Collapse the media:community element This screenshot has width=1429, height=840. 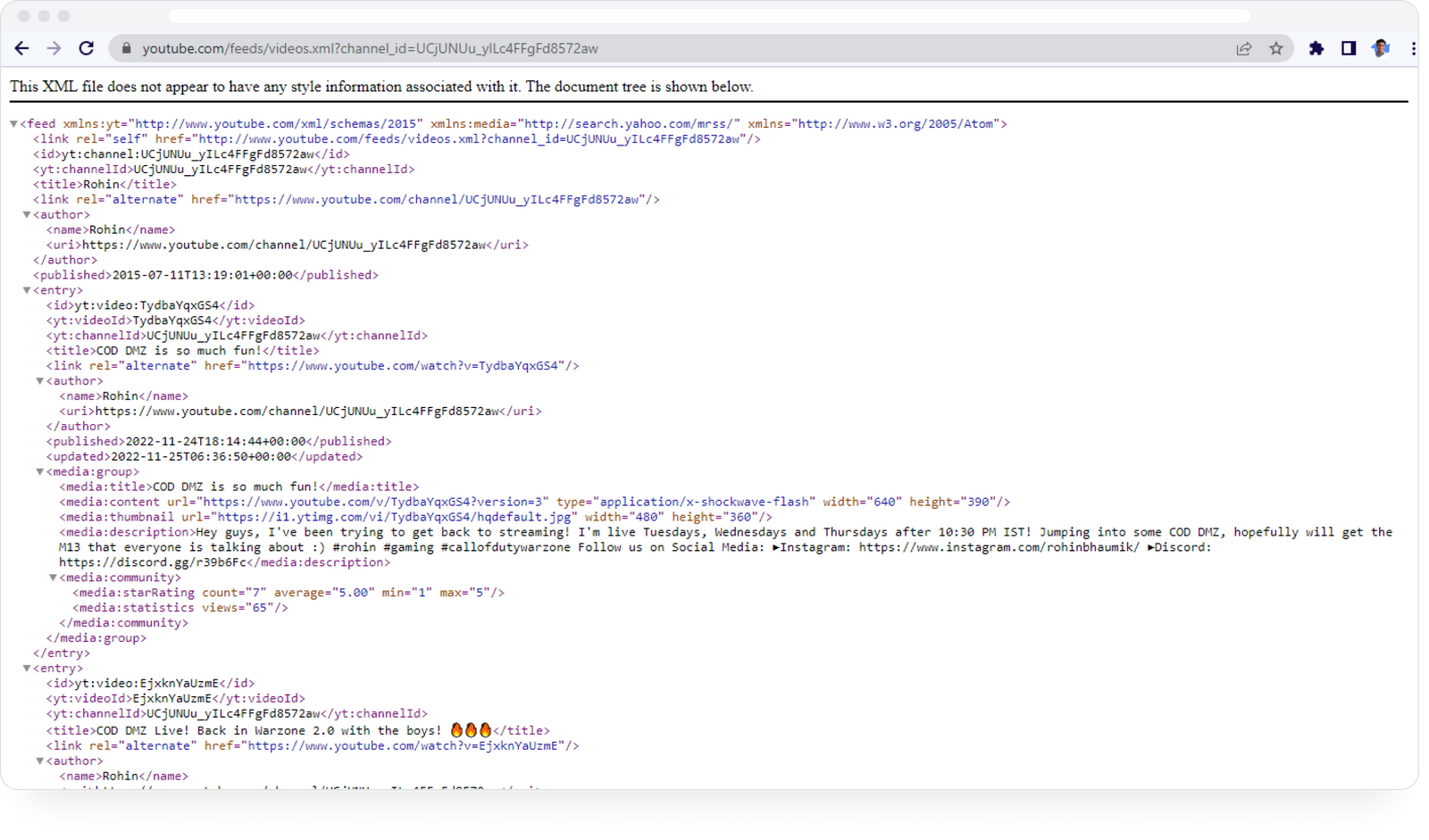52,578
